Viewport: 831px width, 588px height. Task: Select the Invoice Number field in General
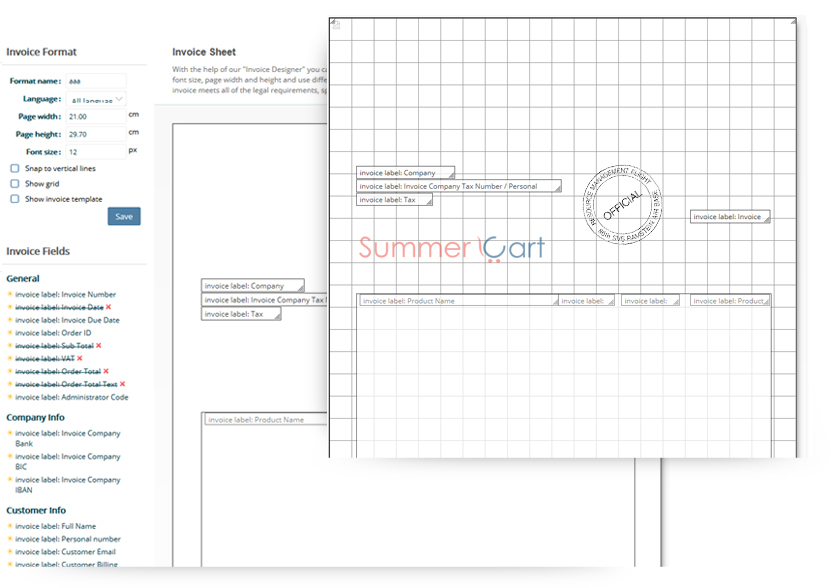65,294
